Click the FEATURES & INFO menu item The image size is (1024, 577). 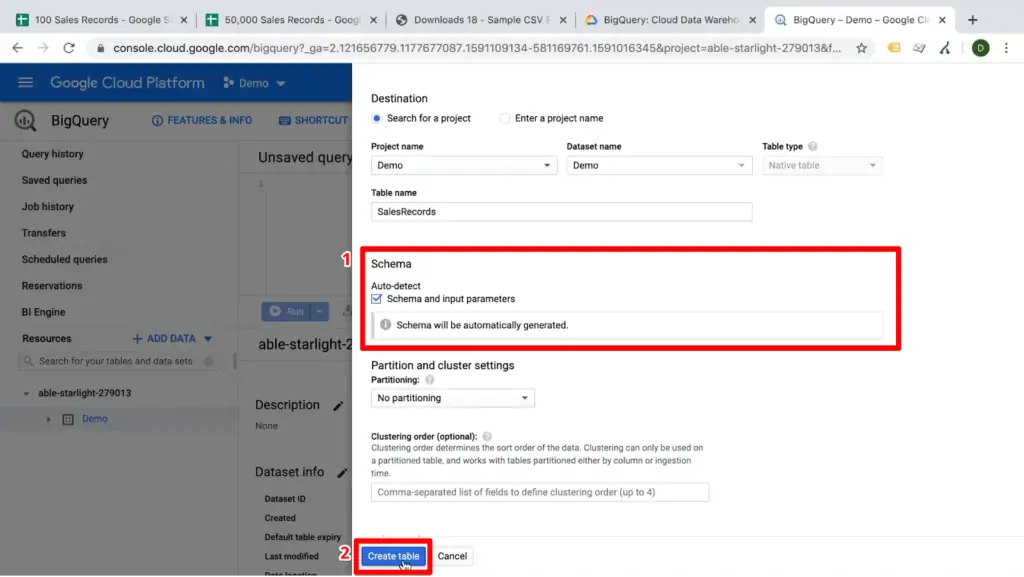tap(201, 120)
